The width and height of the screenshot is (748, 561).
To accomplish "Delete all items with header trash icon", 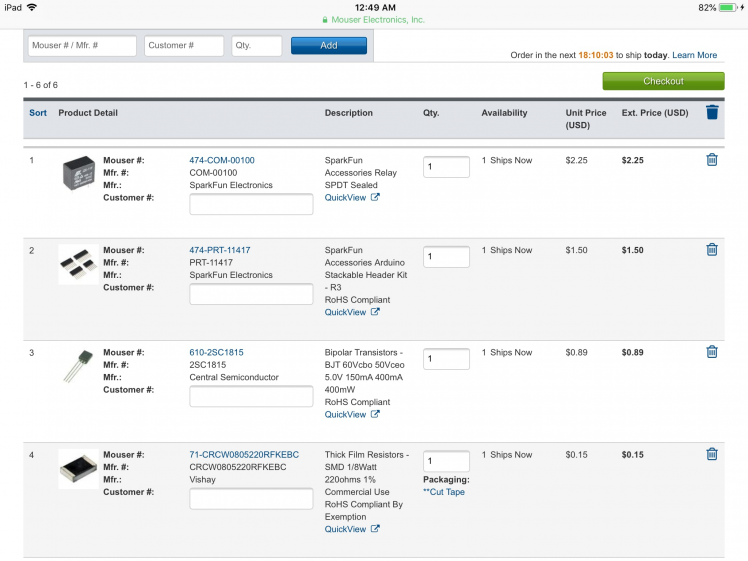I will [x=712, y=113].
